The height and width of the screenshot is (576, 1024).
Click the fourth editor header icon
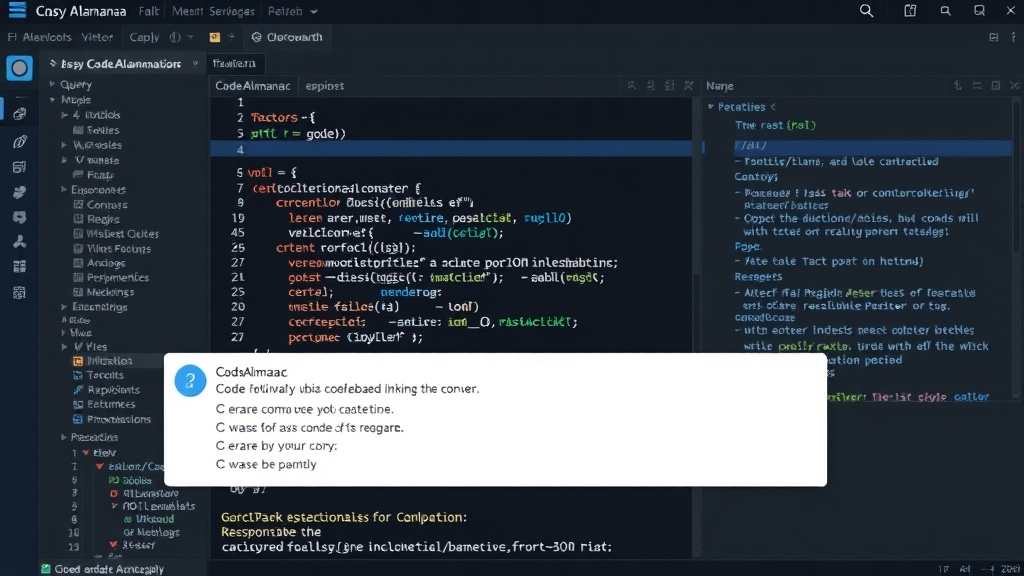click(x=688, y=86)
